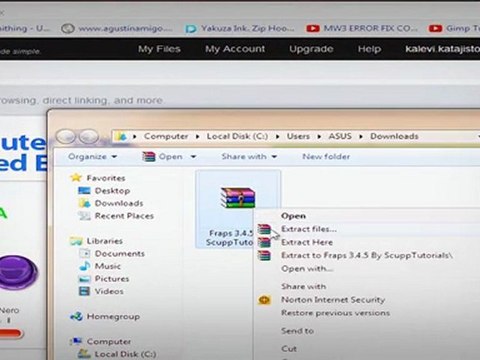Image resolution: width=480 pixels, height=360 pixels.
Task: Open www.agustinamigo bookmark
Action: click(117, 29)
